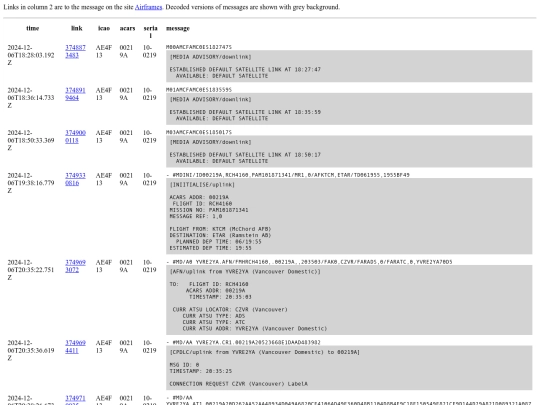Click 'CURR ATSU TYPE: ADS' line
The height and width of the screenshot is (405, 540).
pyautogui.click(x=214, y=316)
